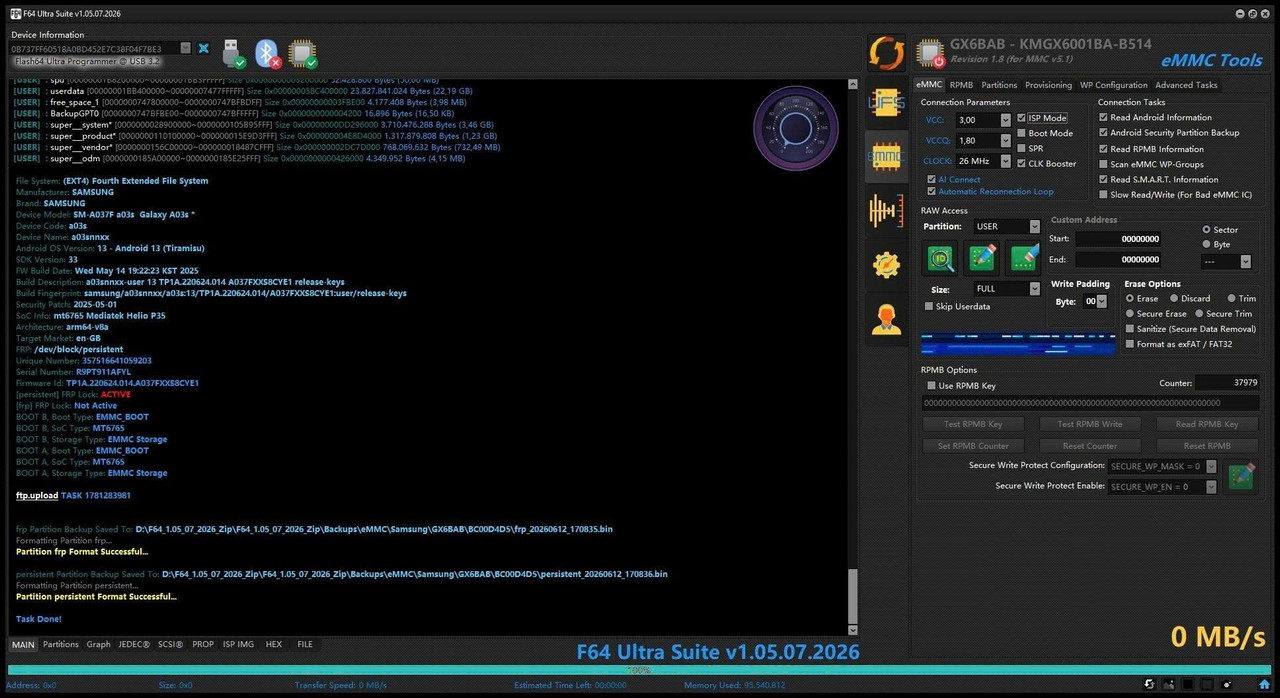
Task: Open the eMMC tools sidebar icon
Action: (x=886, y=156)
